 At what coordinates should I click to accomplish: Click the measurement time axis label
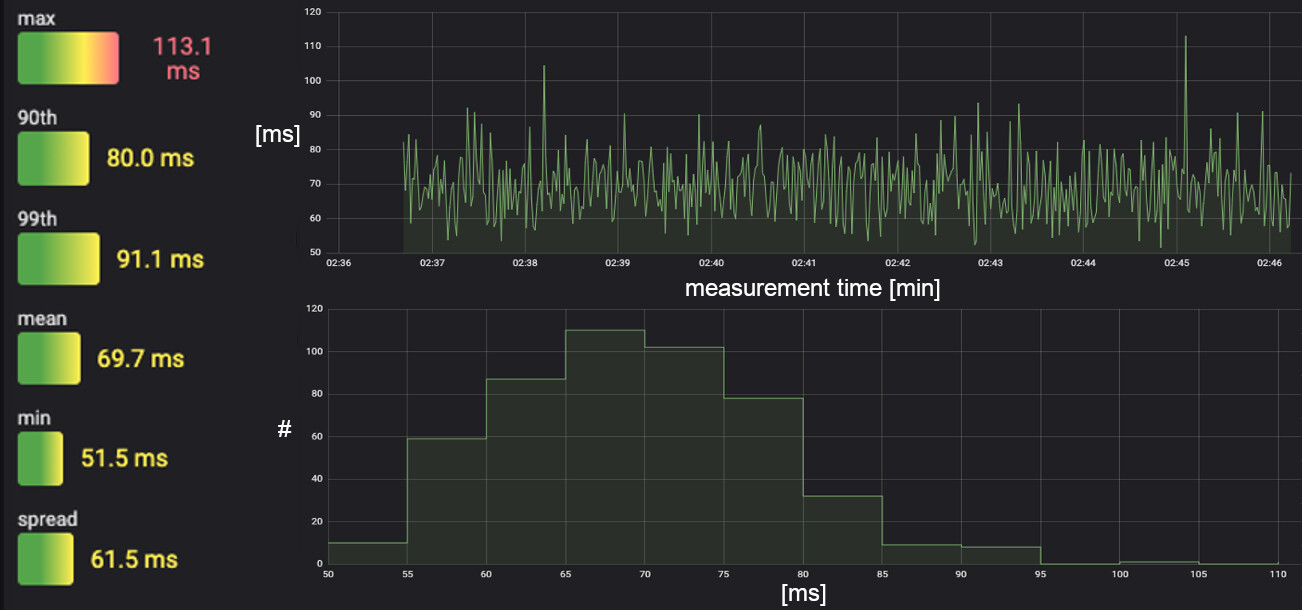815,288
